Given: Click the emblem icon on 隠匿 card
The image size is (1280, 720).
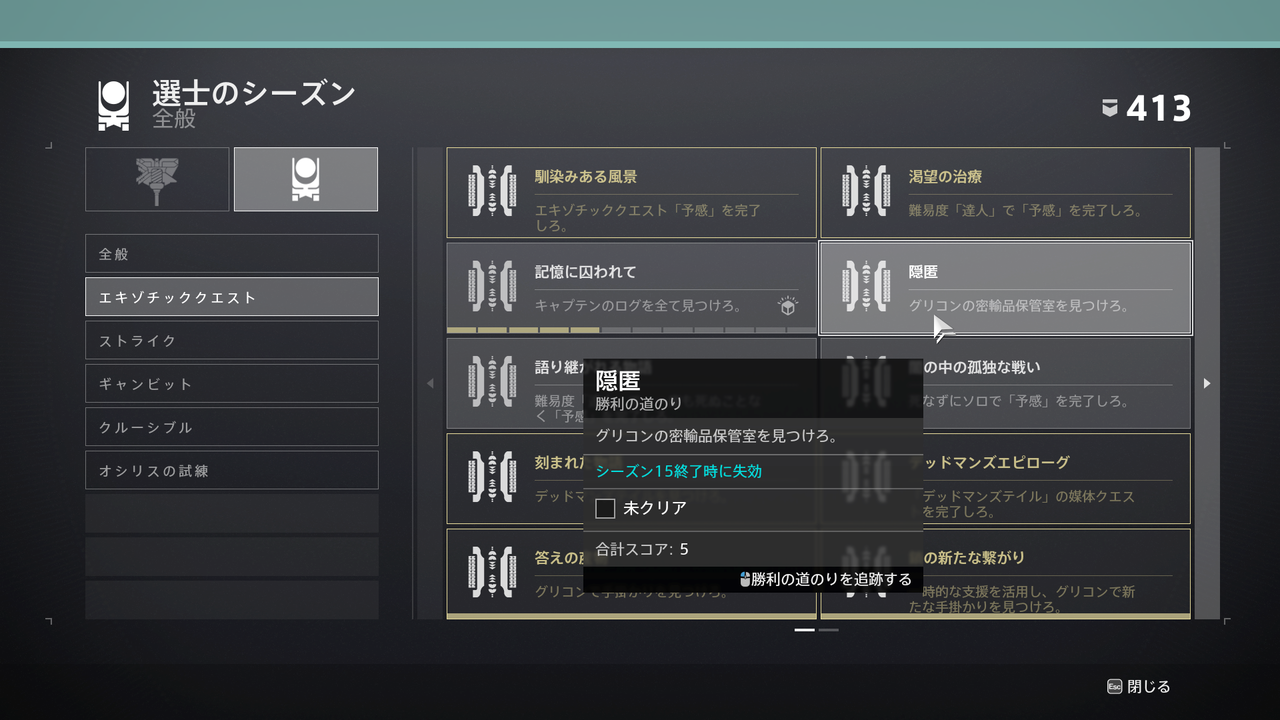Looking at the screenshot, I should (x=866, y=286).
